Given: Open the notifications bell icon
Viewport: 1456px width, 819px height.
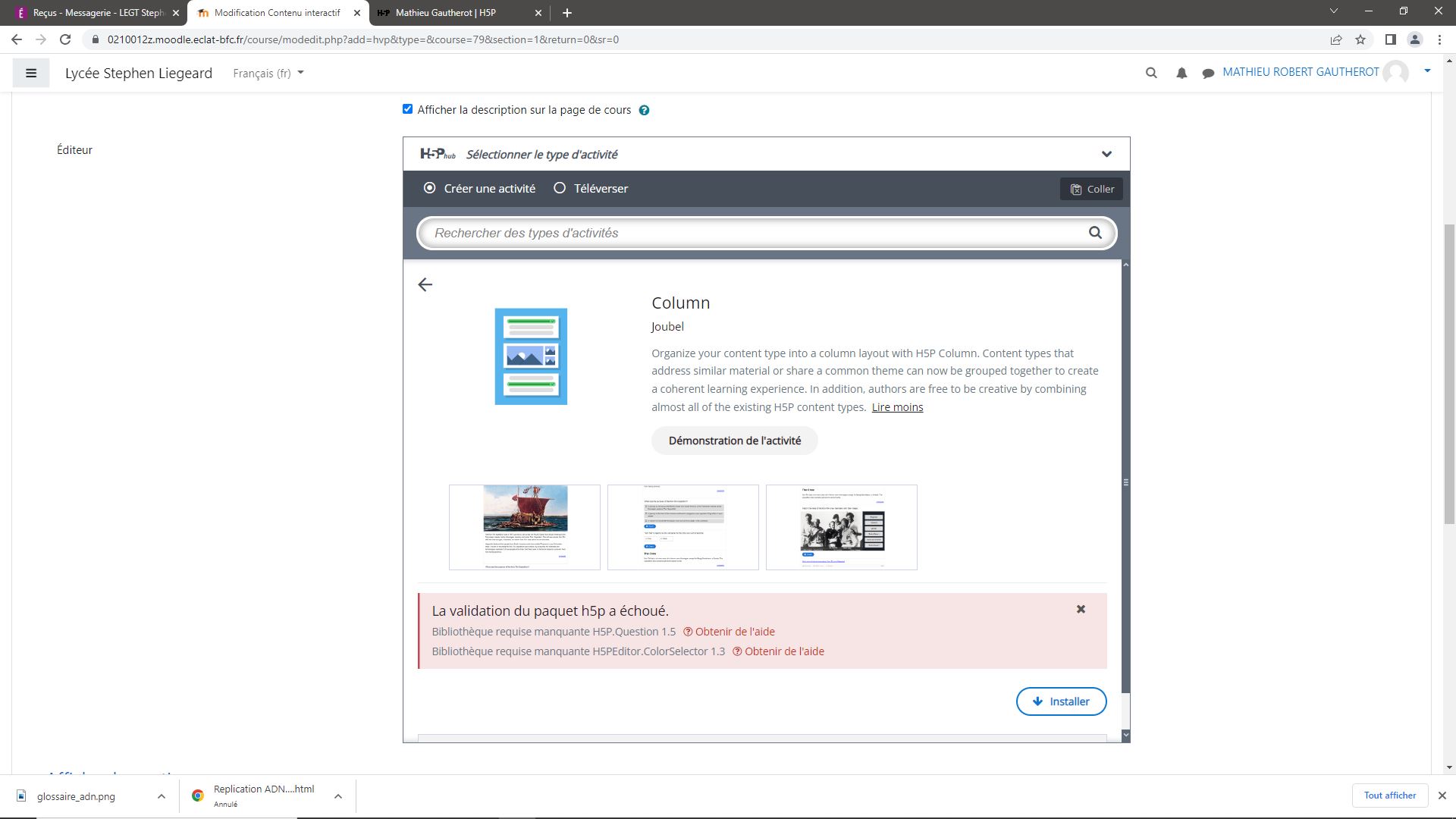Looking at the screenshot, I should coord(1181,73).
